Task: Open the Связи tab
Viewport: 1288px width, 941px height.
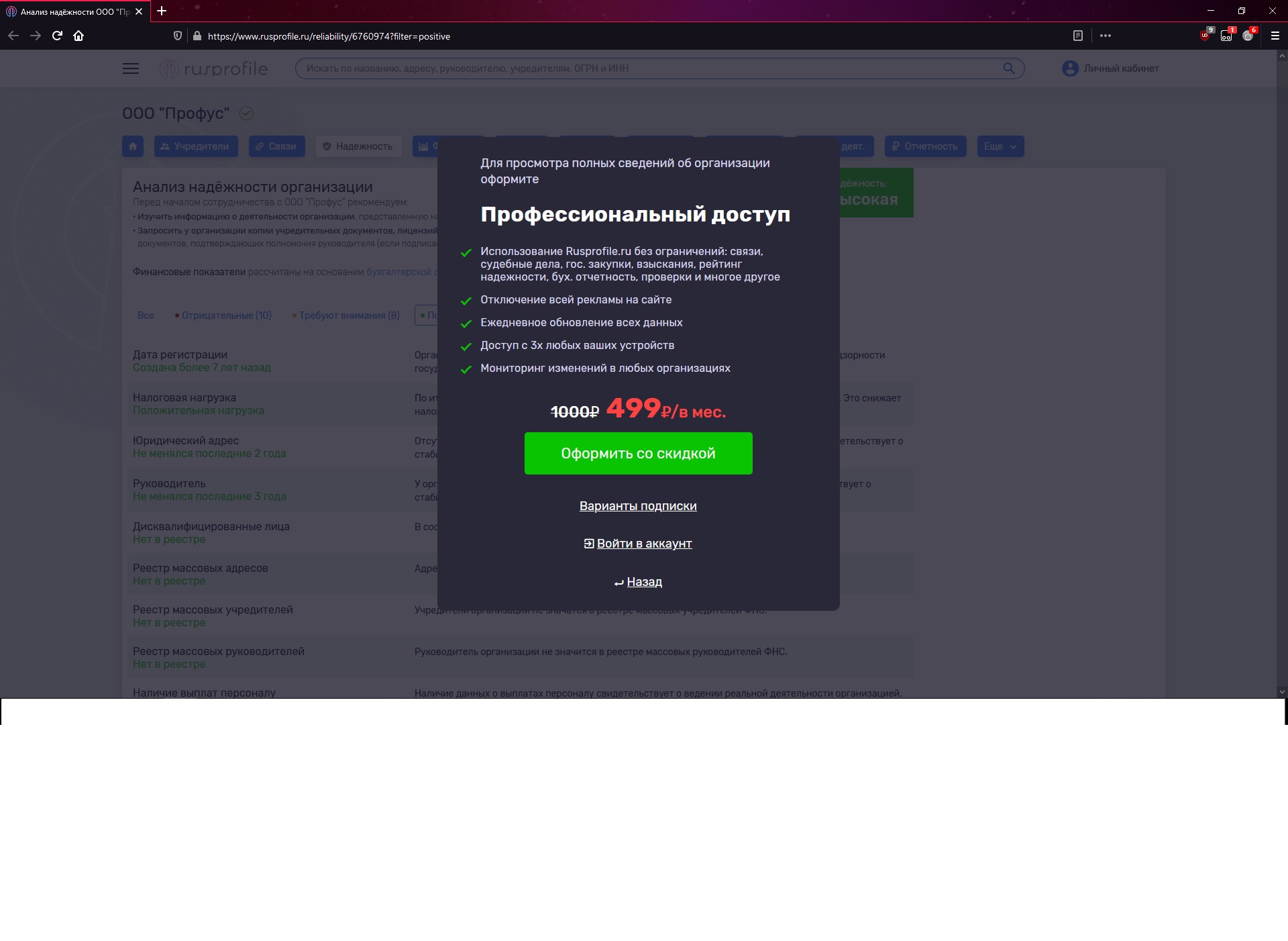Action: point(277,146)
